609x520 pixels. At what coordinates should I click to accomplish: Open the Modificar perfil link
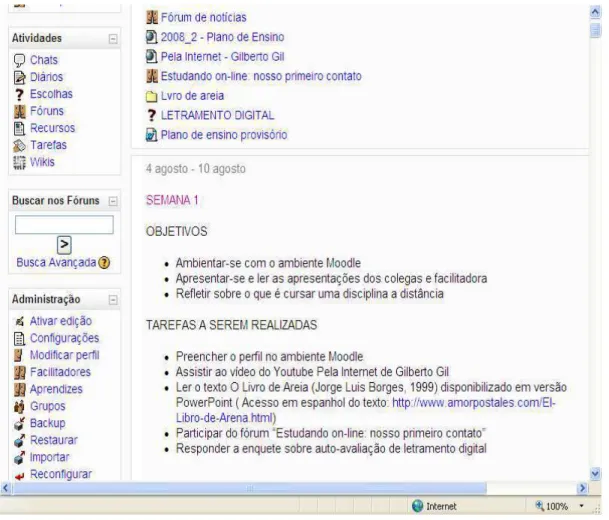click(x=65, y=355)
